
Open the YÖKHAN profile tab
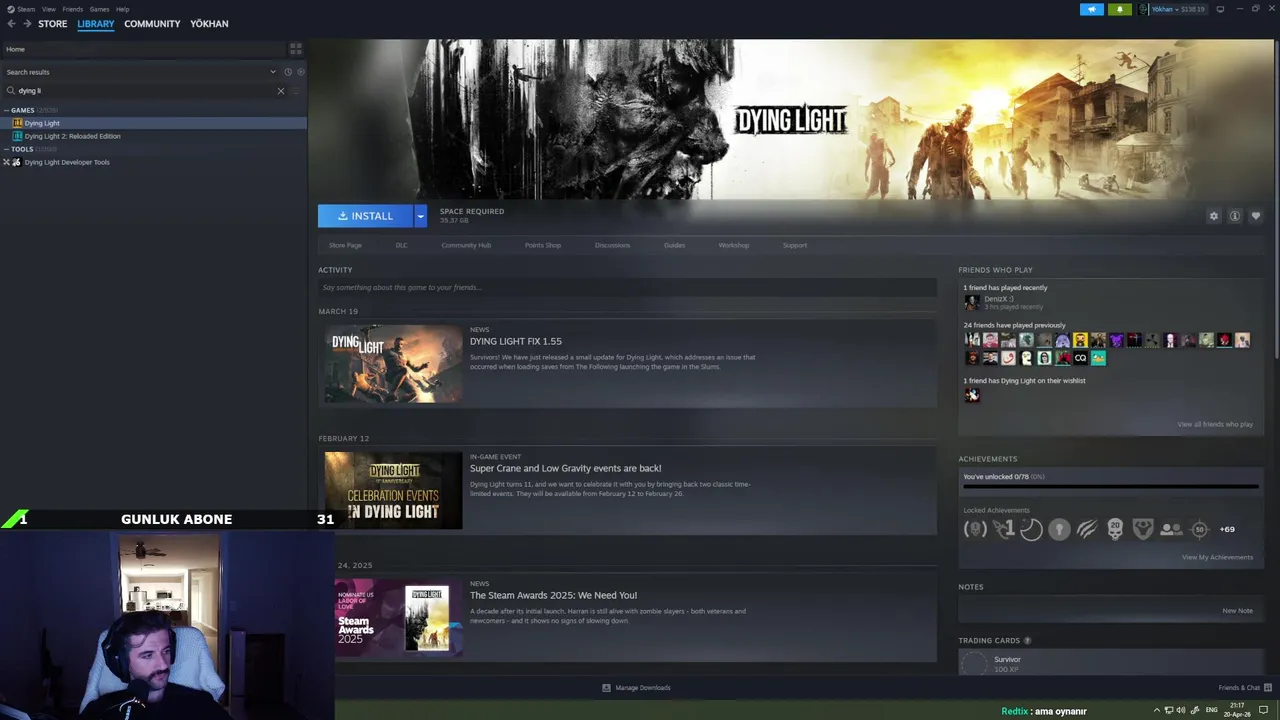[209, 24]
